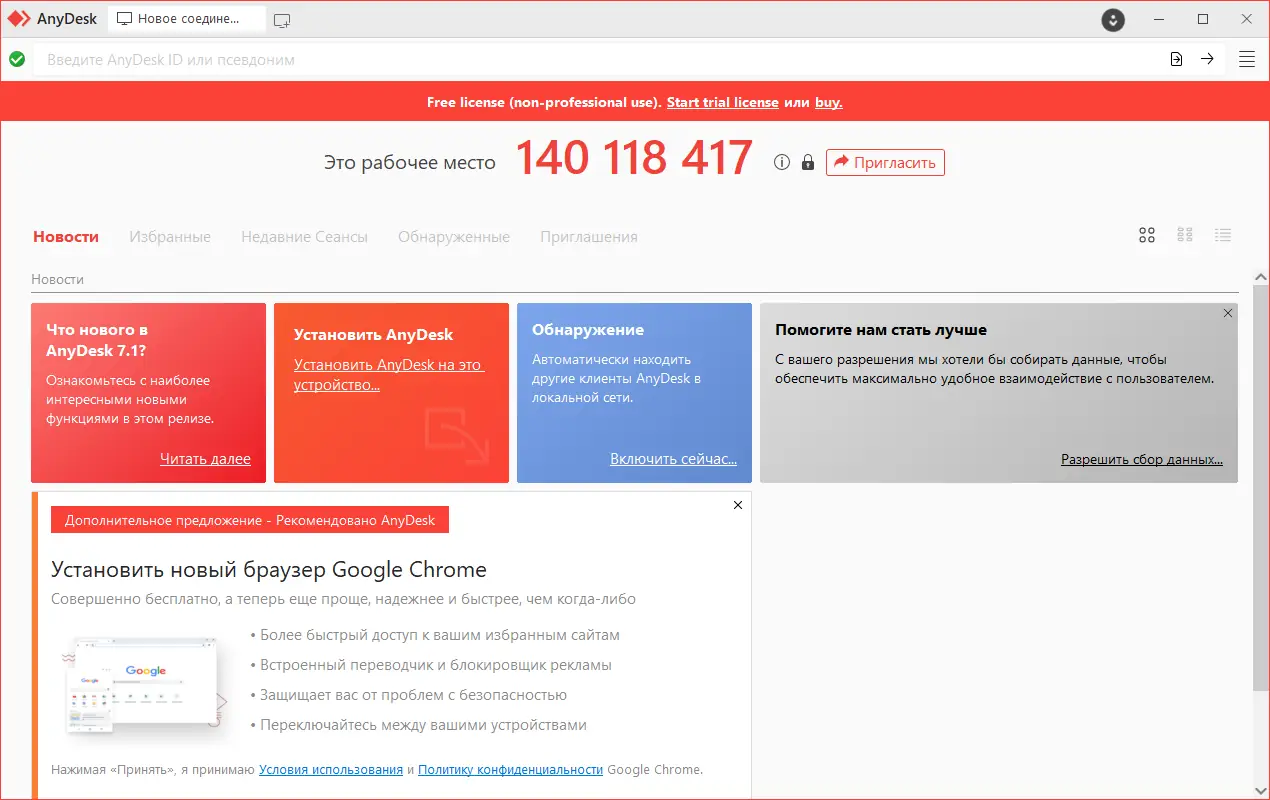Viewport: 1270px width, 800px height.
Task: Click the Google Chrome preview image
Action: 145,685
